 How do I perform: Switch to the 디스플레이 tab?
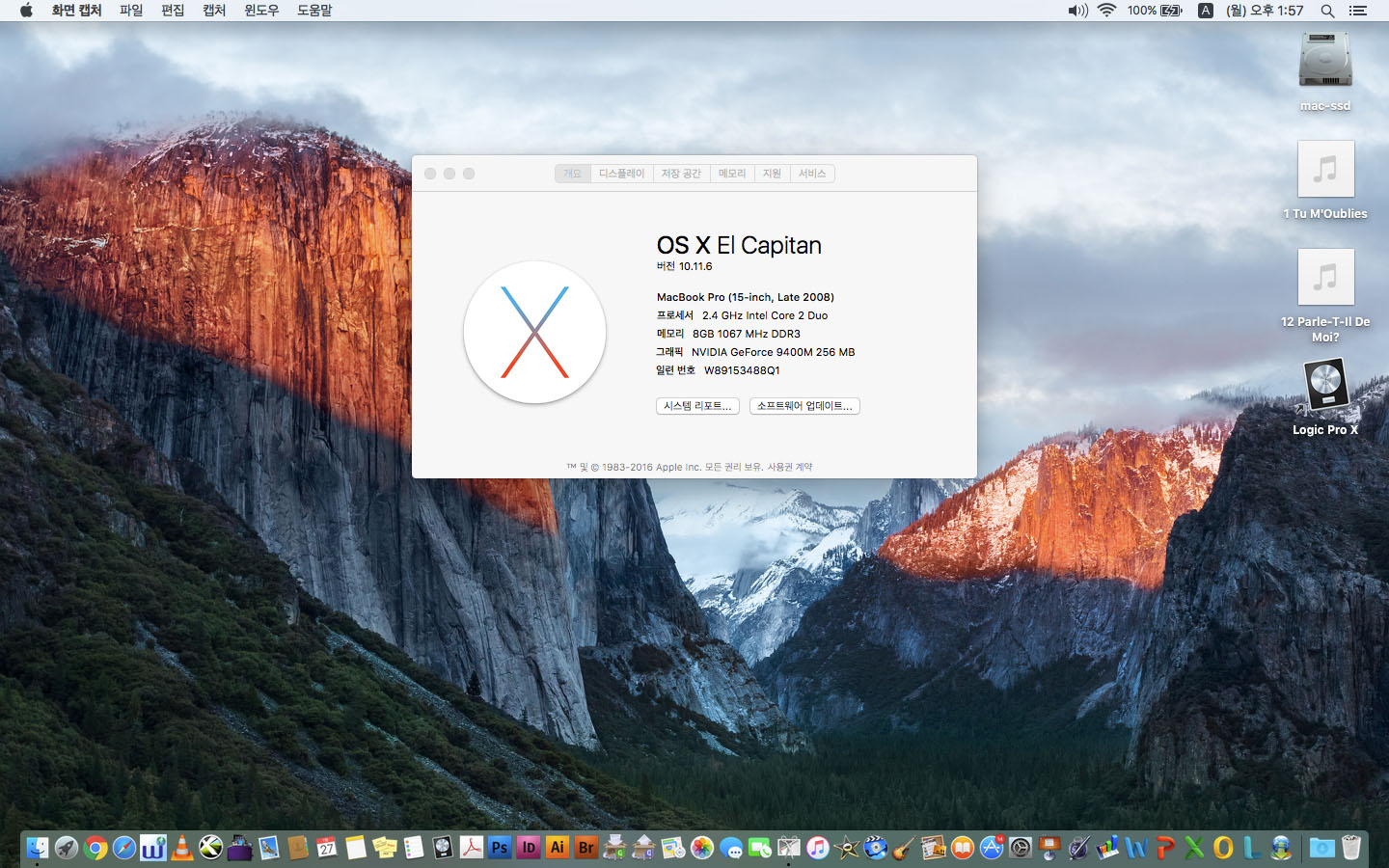pos(621,174)
